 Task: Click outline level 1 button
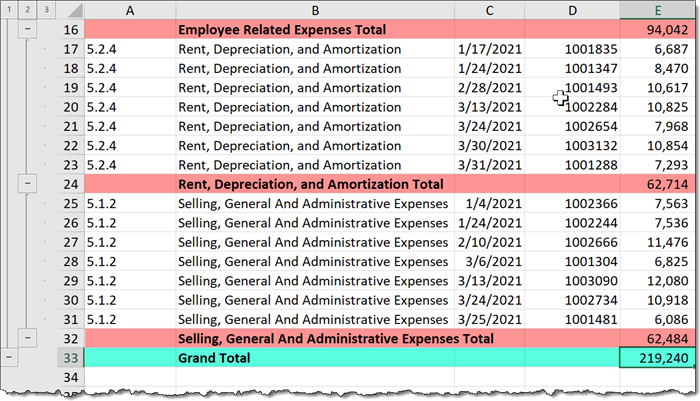click(x=10, y=9)
